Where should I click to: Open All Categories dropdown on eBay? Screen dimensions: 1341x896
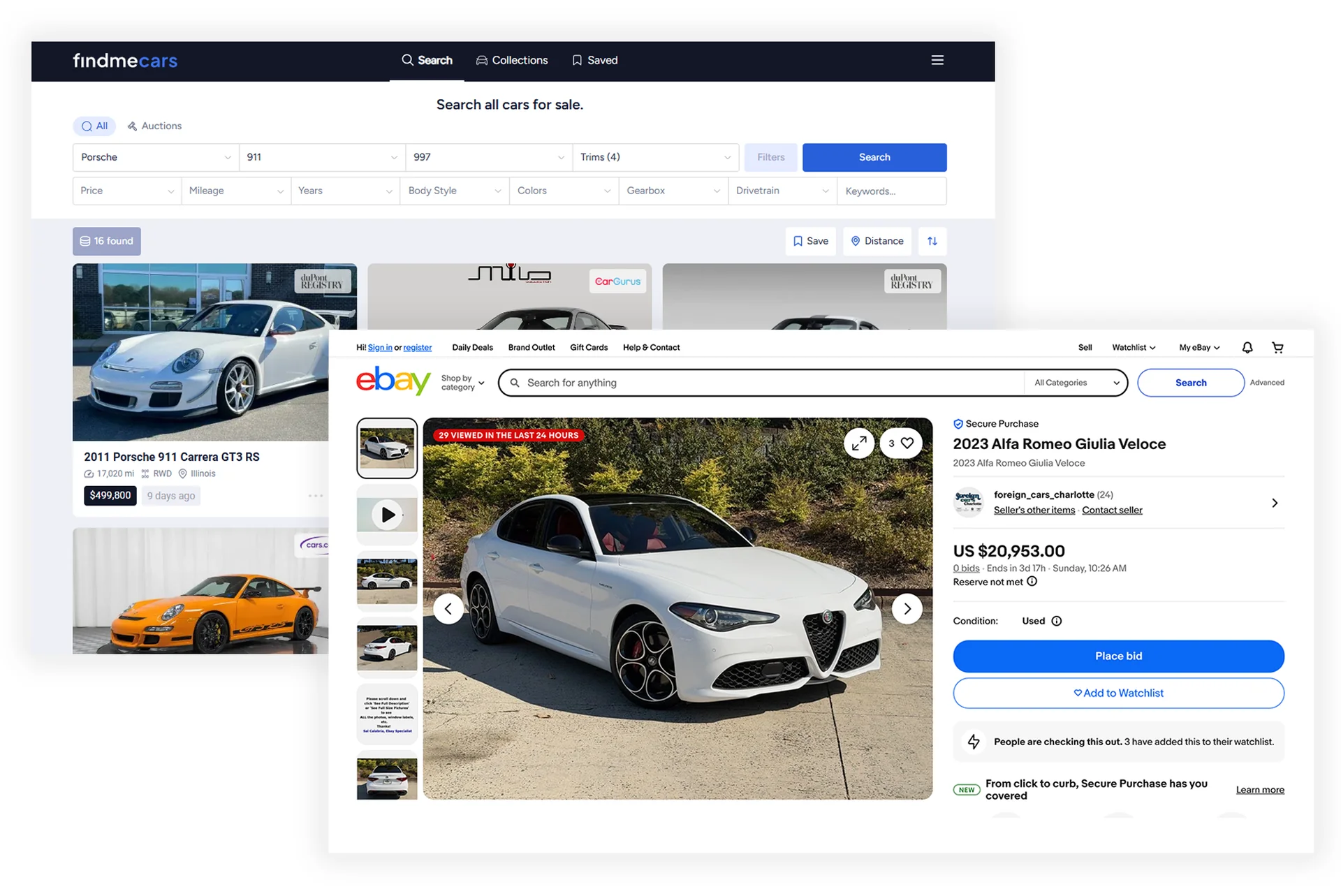coord(1076,383)
